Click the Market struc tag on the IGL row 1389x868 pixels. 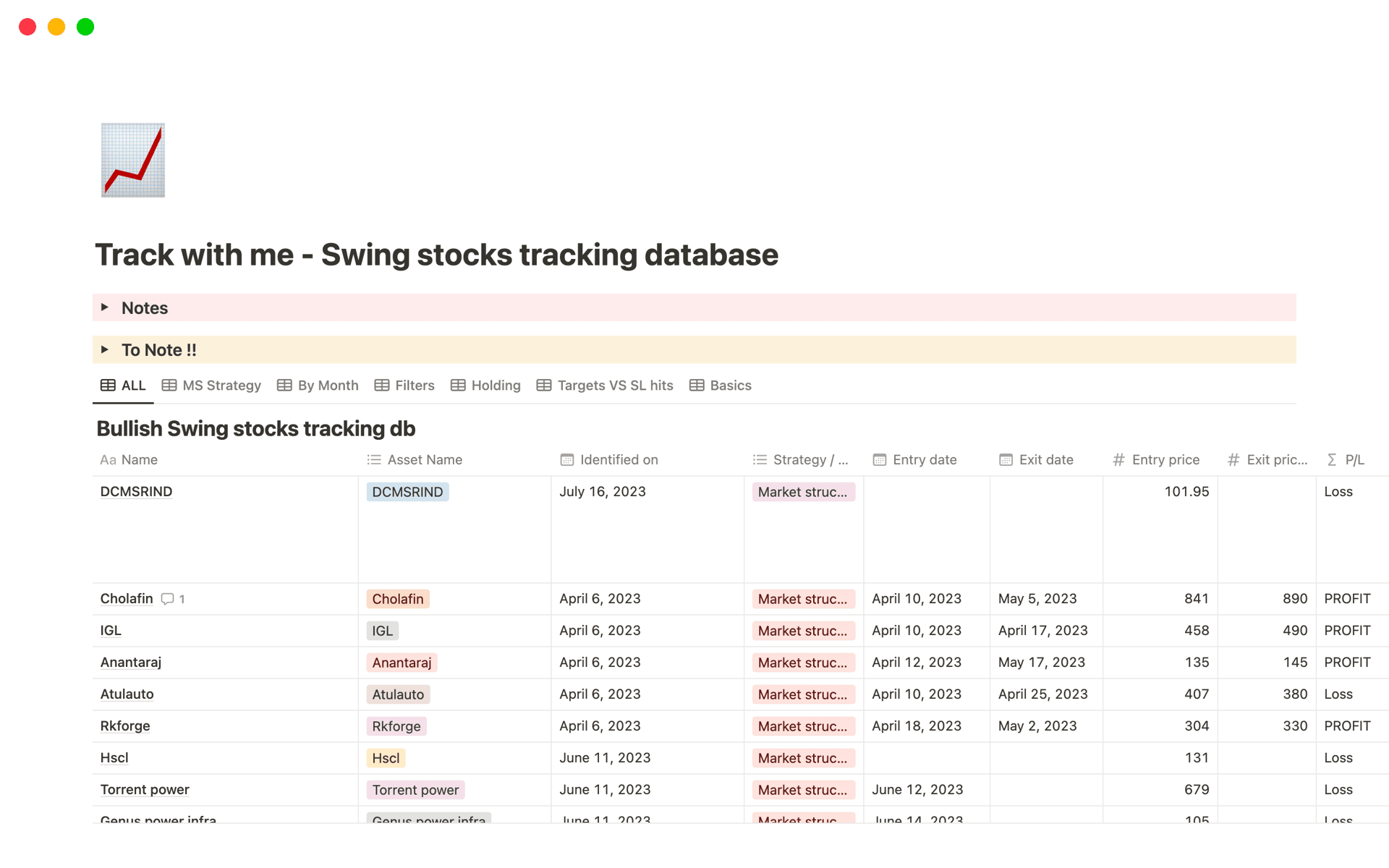click(803, 630)
